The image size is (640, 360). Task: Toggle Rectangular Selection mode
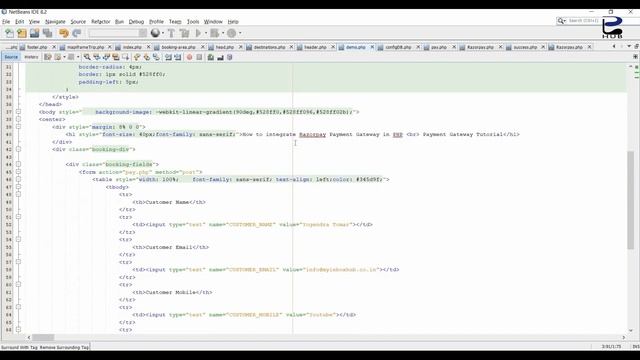coord(125,58)
